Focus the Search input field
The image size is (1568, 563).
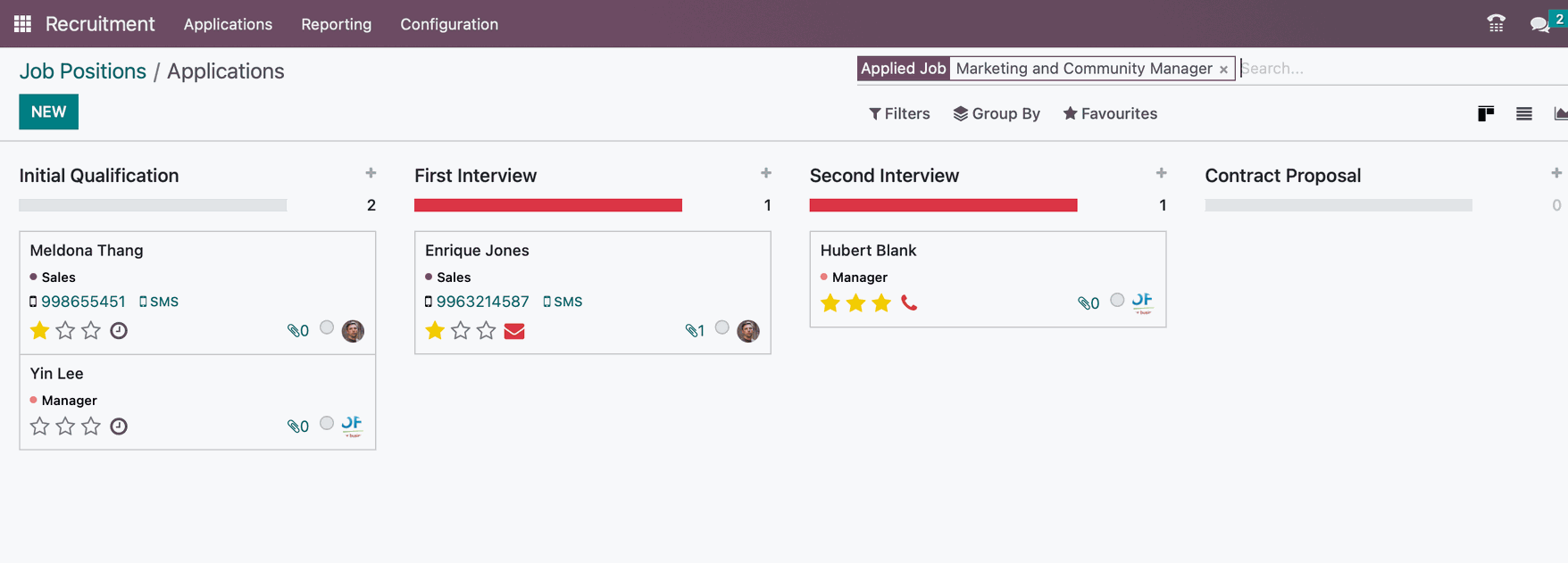point(1402,69)
